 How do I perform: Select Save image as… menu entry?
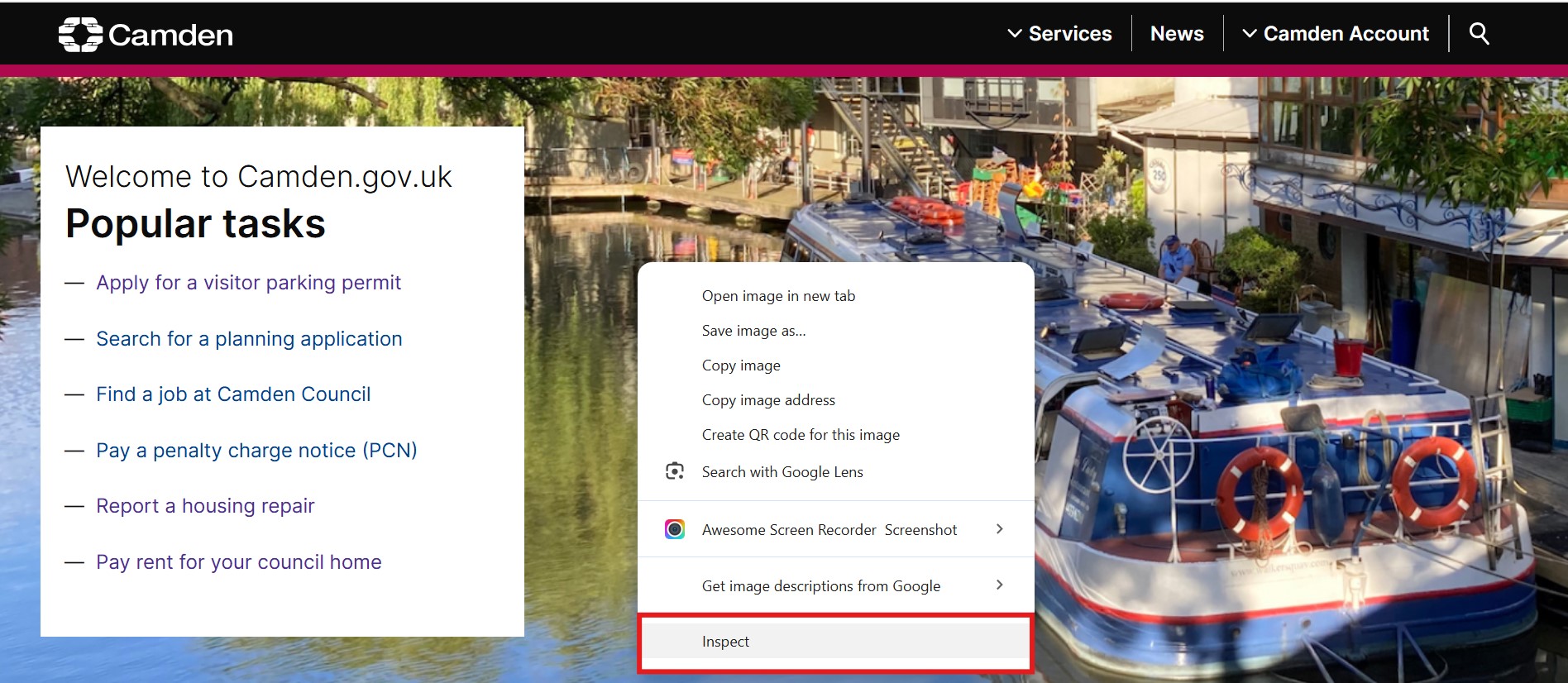click(836, 331)
